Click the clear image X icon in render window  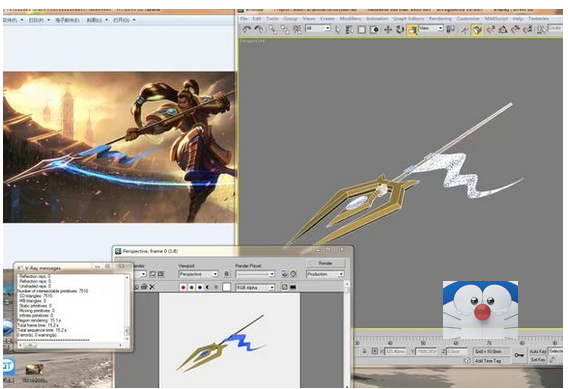point(152,287)
